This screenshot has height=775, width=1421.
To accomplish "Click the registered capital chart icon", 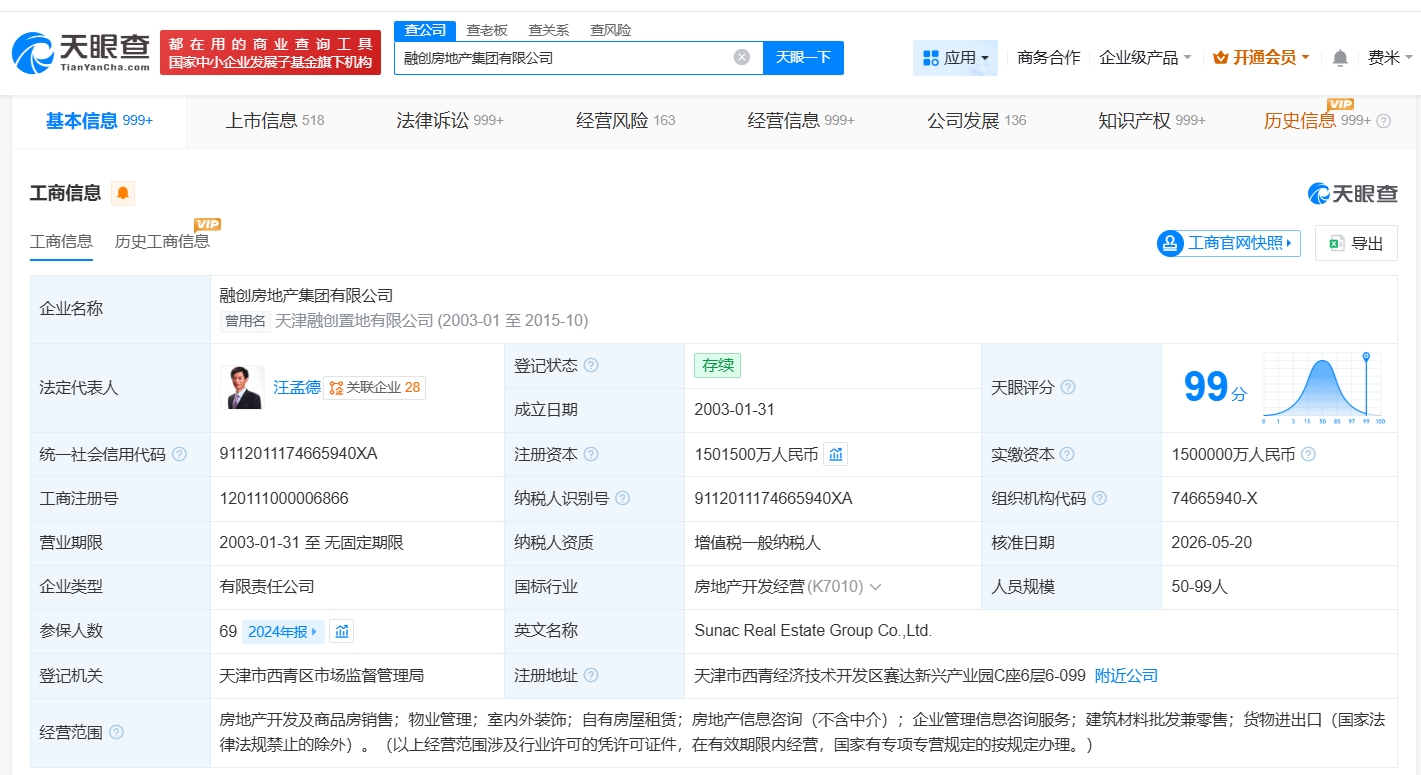I will (x=836, y=454).
